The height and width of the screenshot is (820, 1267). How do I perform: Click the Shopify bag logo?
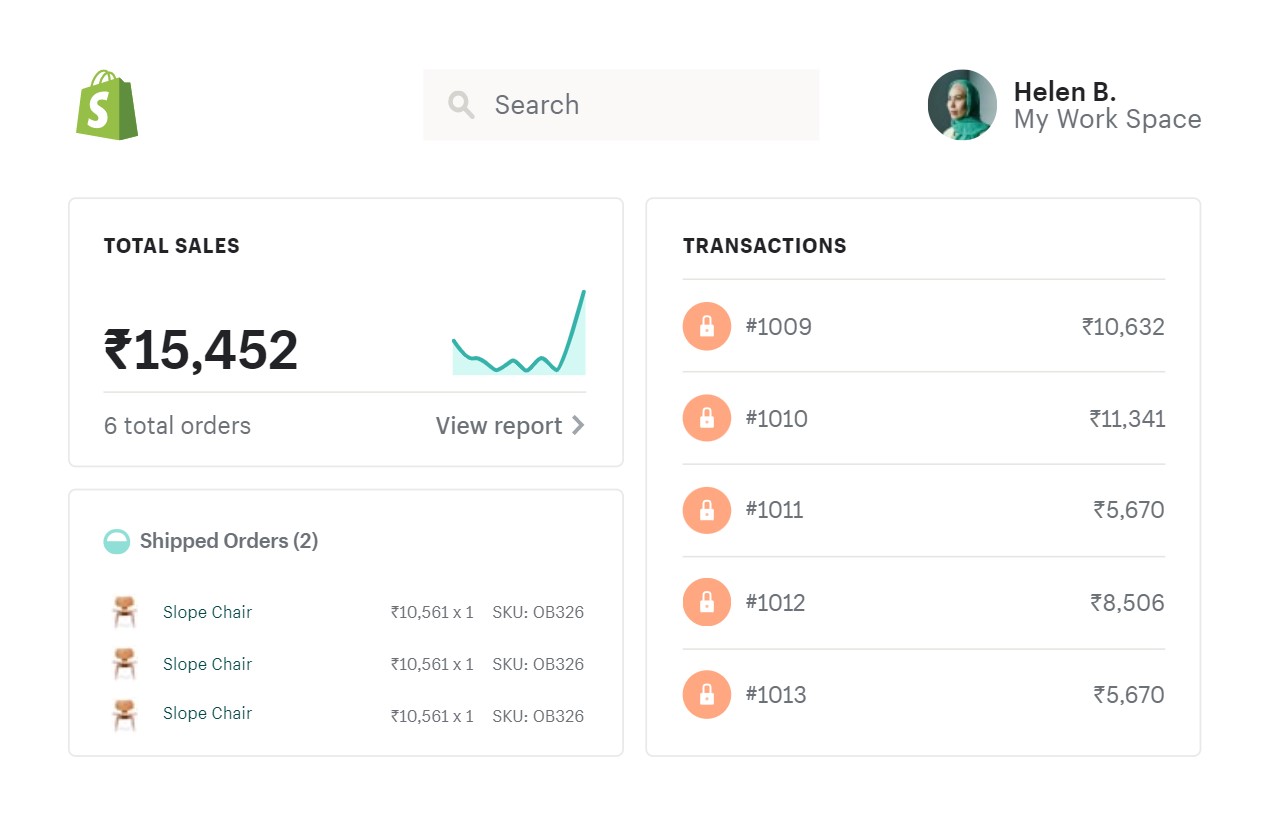107,105
